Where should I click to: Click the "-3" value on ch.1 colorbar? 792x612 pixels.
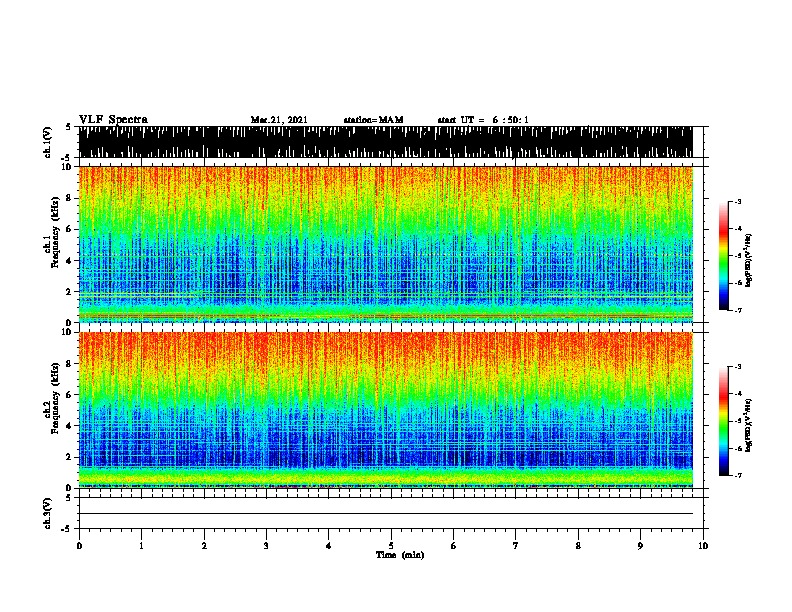click(x=738, y=202)
